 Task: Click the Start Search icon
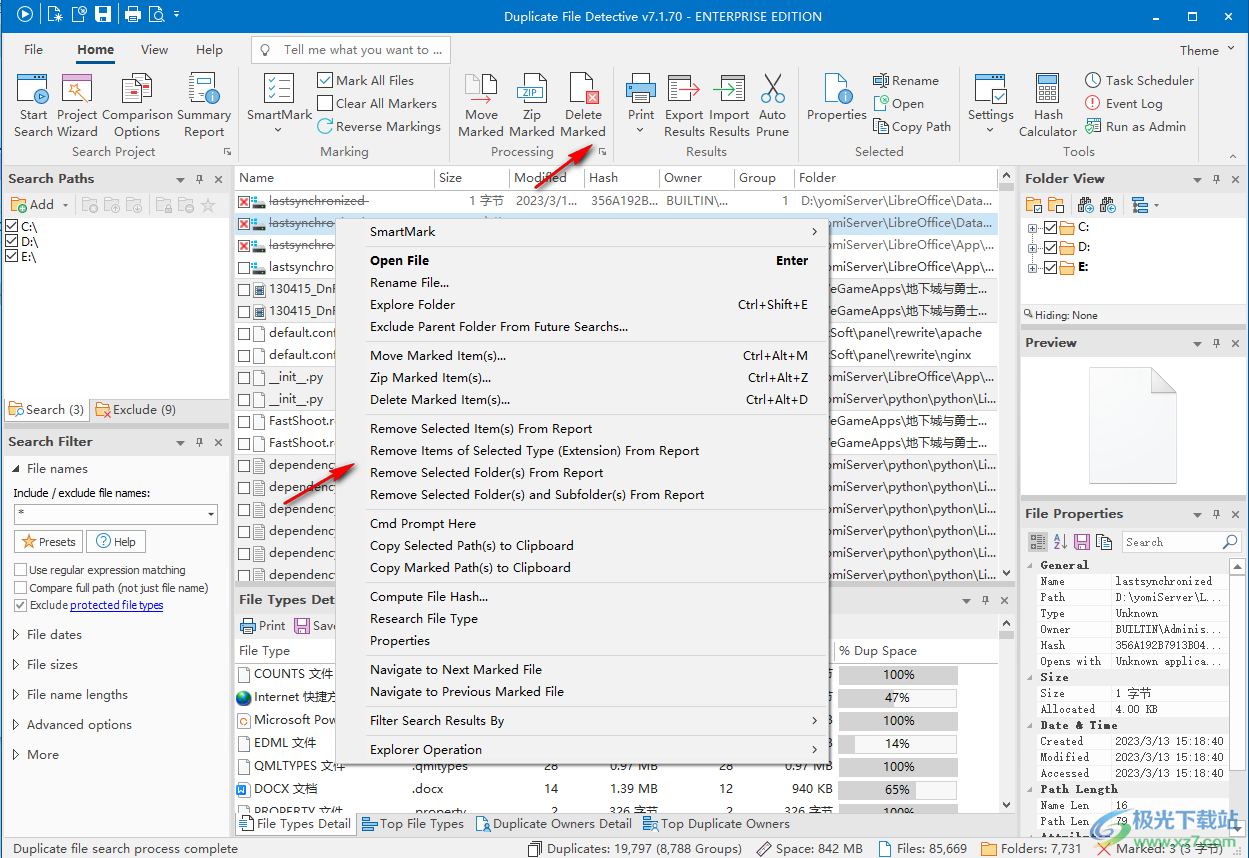click(33, 105)
